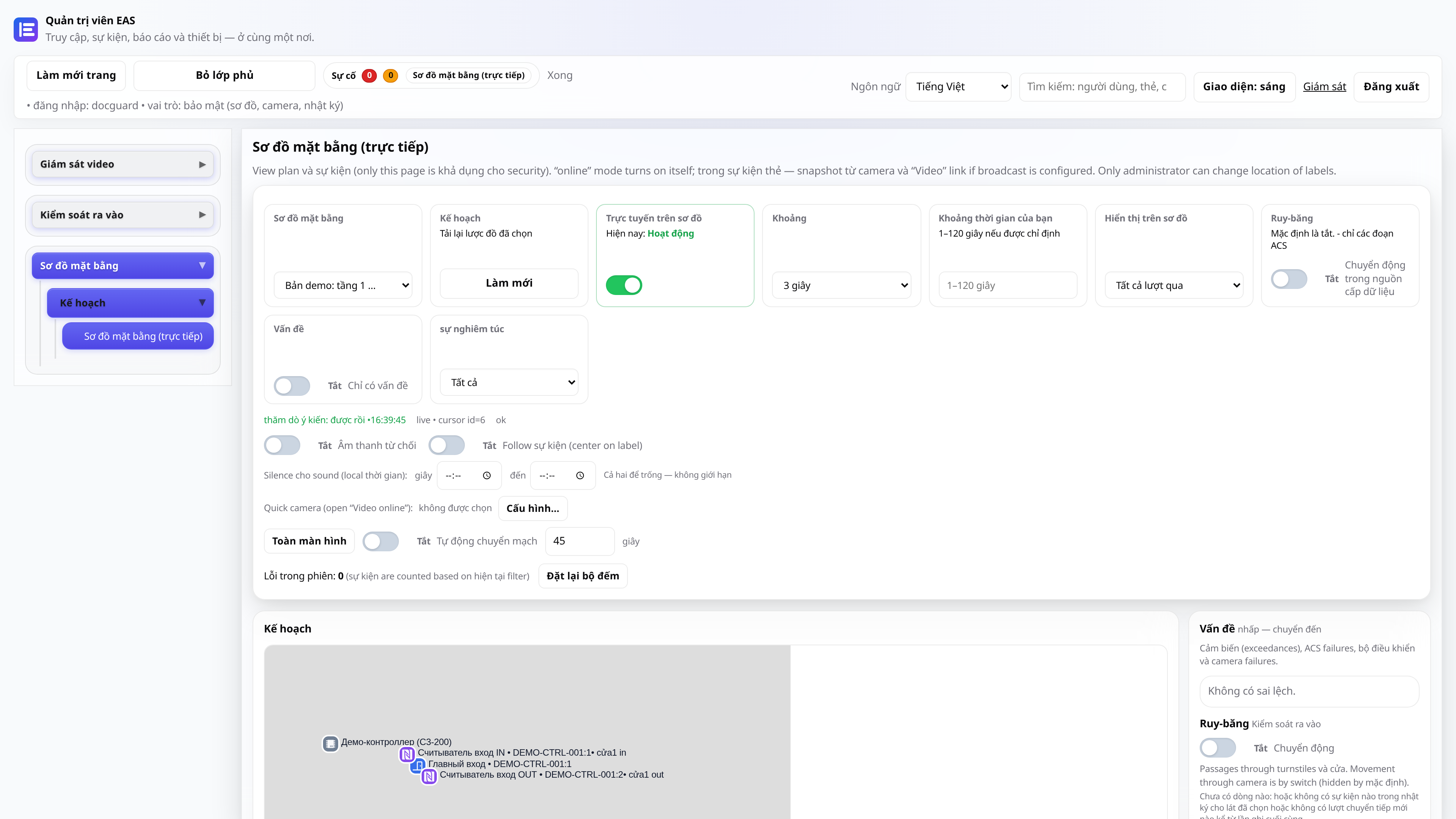Viewport: 1456px width, 819px height.
Task: Click the Làm mới trang button
Action: coord(76,76)
